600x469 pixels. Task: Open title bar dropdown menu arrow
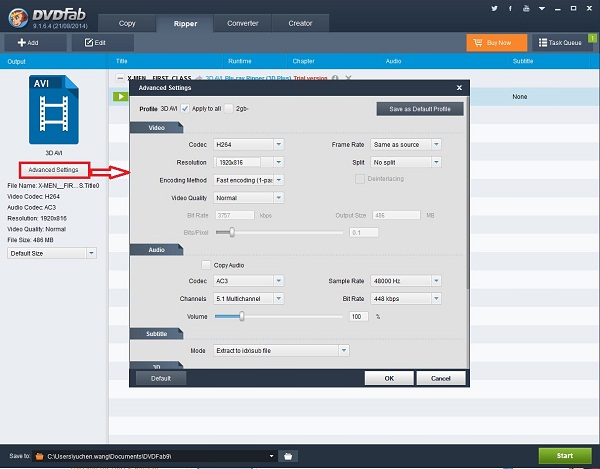coord(542,8)
